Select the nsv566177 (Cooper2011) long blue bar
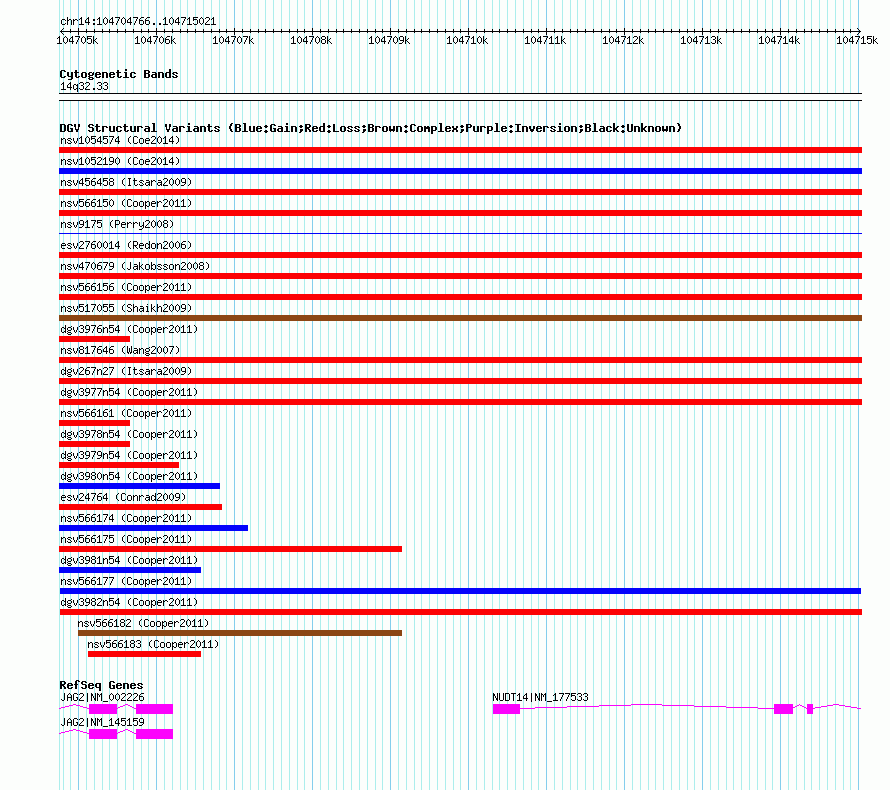Viewport: 890px width, 790px height. pyautogui.click(x=460, y=591)
